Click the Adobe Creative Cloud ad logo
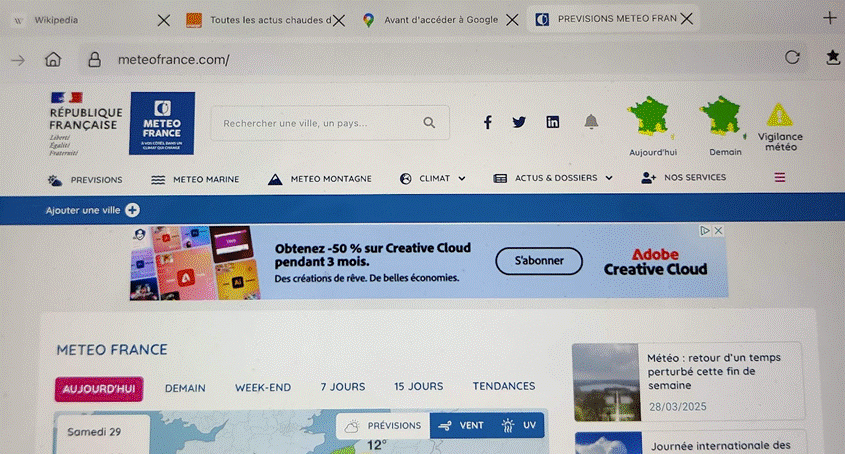This screenshot has width=845, height=454. click(x=655, y=262)
